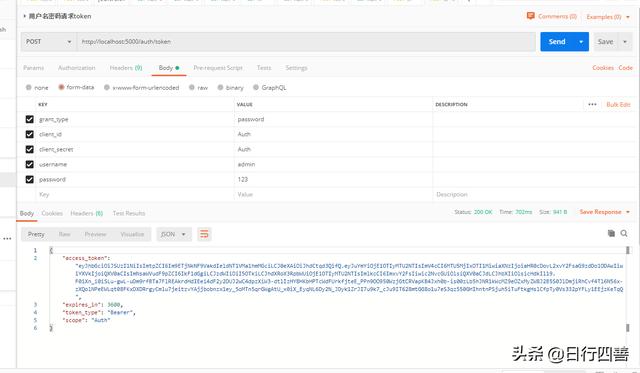Screen dimensions: 640x373
Task: Select the binary body radio button
Action: (220, 87)
